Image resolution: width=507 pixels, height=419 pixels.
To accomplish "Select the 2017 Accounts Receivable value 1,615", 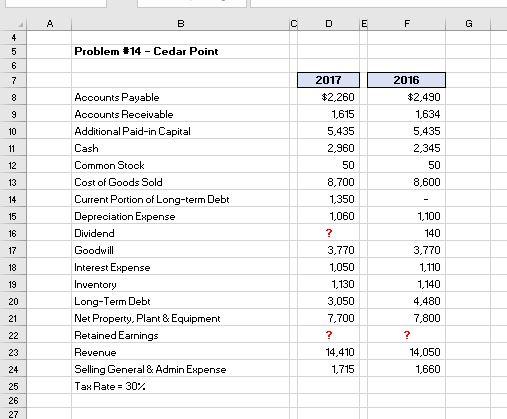I will [328, 114].
